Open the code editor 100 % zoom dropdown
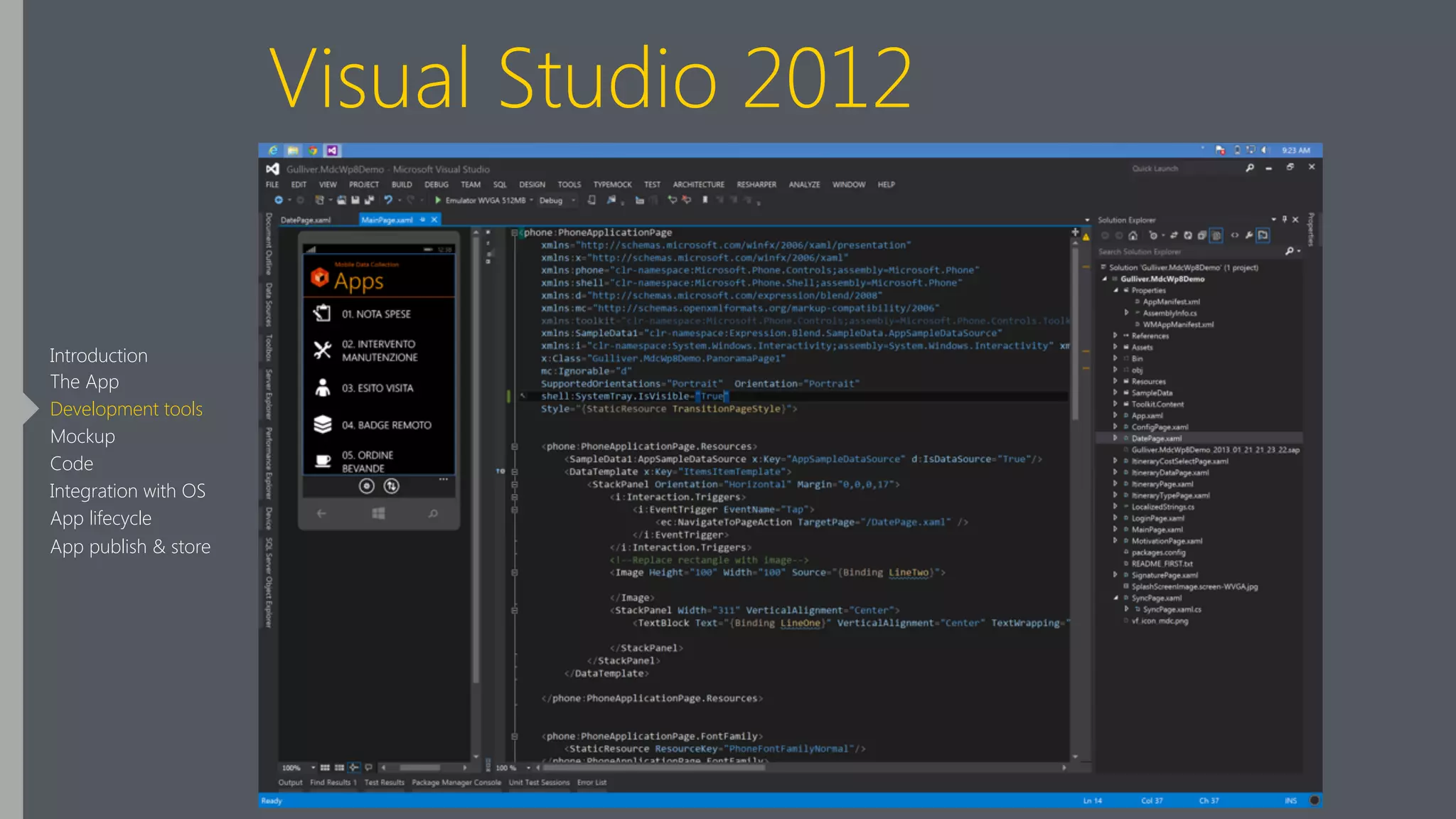 point(528,768)
